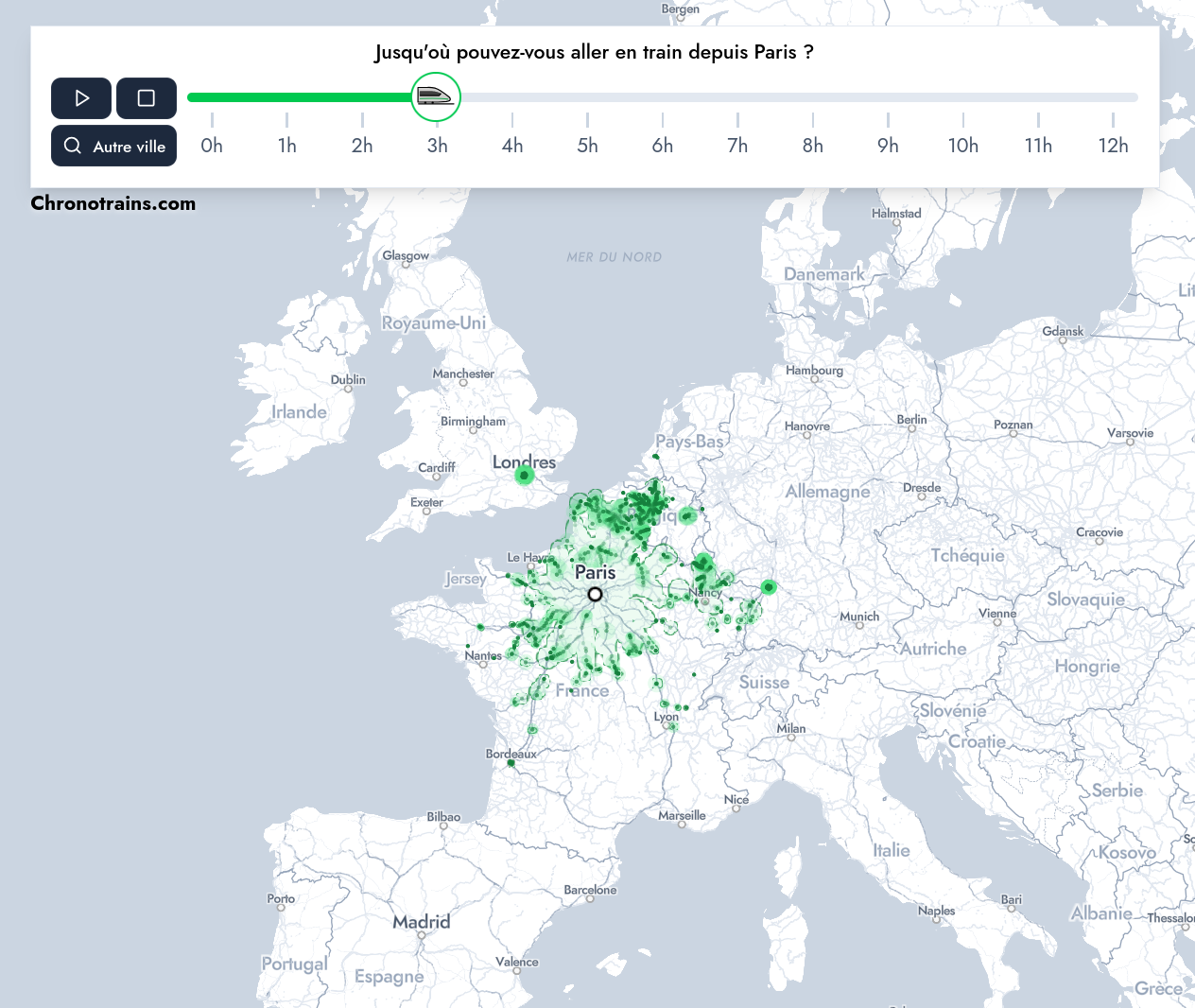Click the Bordeaux station dot

511,763
